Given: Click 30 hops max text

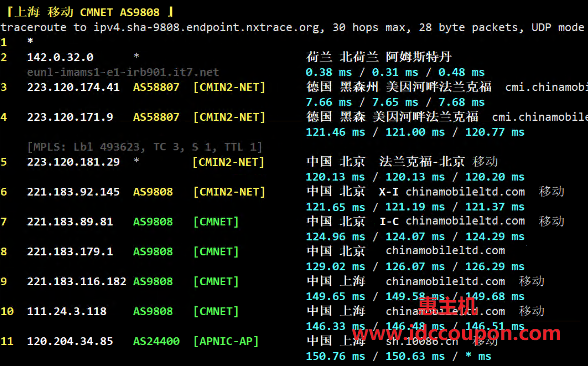Looking at the screenshot, I should (371, 28).
